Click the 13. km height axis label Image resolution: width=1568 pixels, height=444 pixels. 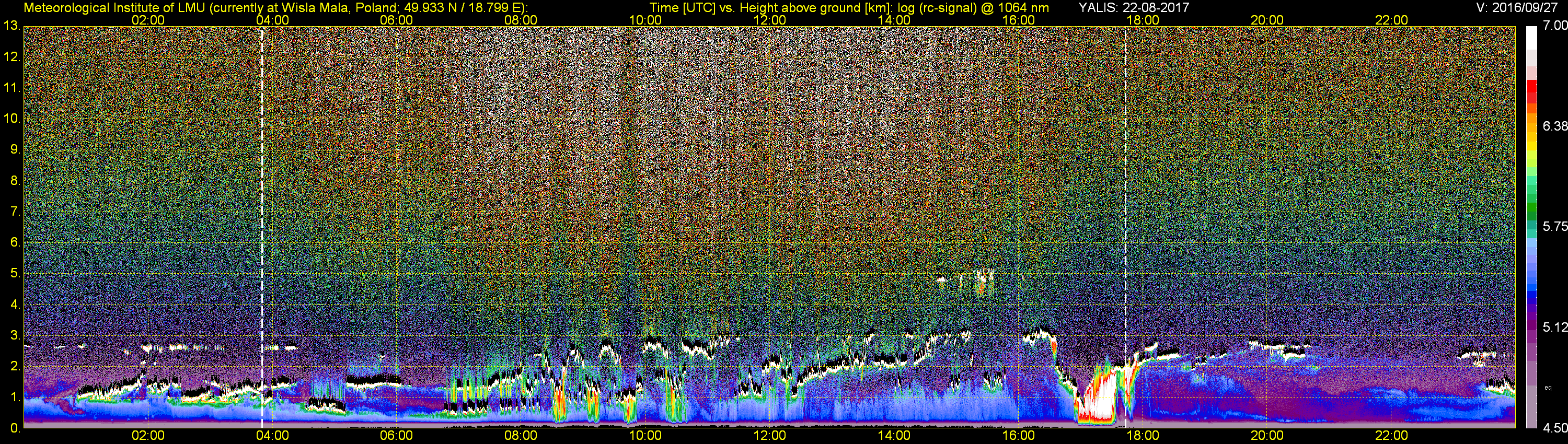click(x=11, y=26)
